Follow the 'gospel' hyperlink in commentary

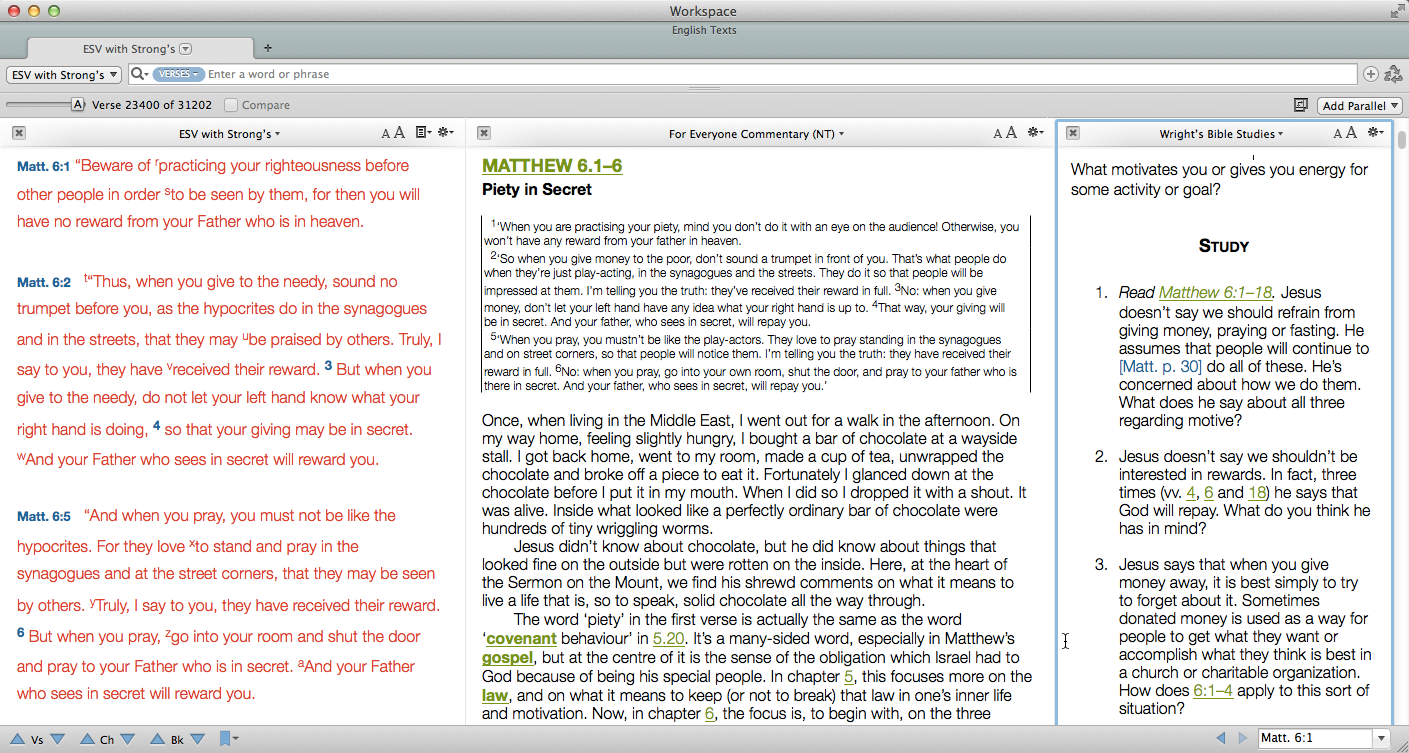[507, 658]
